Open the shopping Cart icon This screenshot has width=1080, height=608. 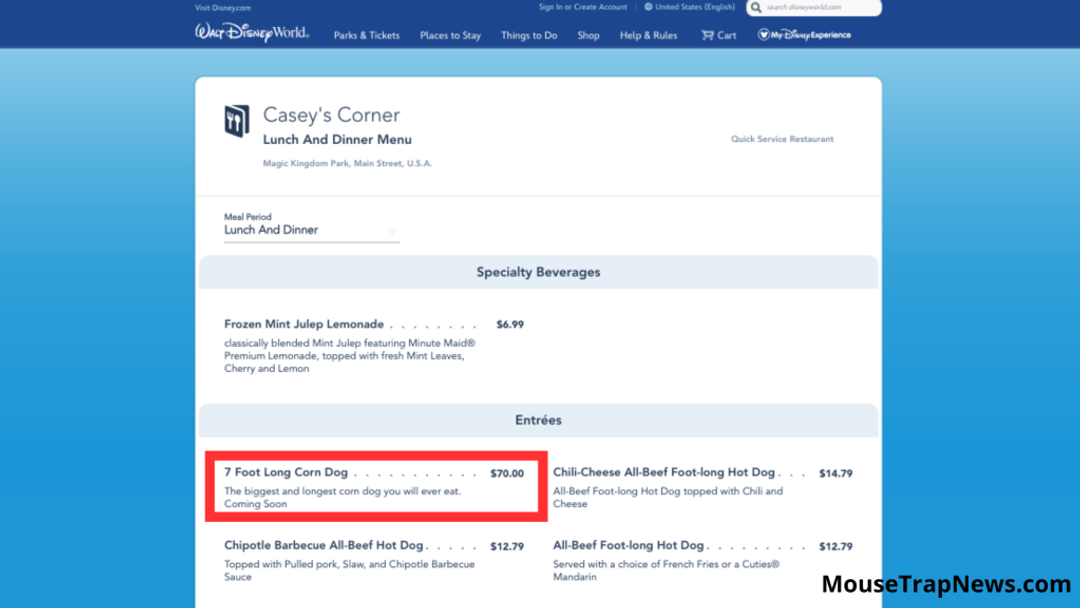(707, 35)
